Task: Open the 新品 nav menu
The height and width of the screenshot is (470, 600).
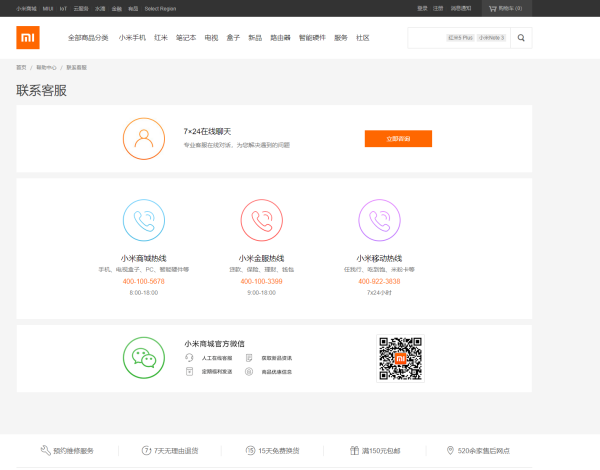Action: [255, 38]
